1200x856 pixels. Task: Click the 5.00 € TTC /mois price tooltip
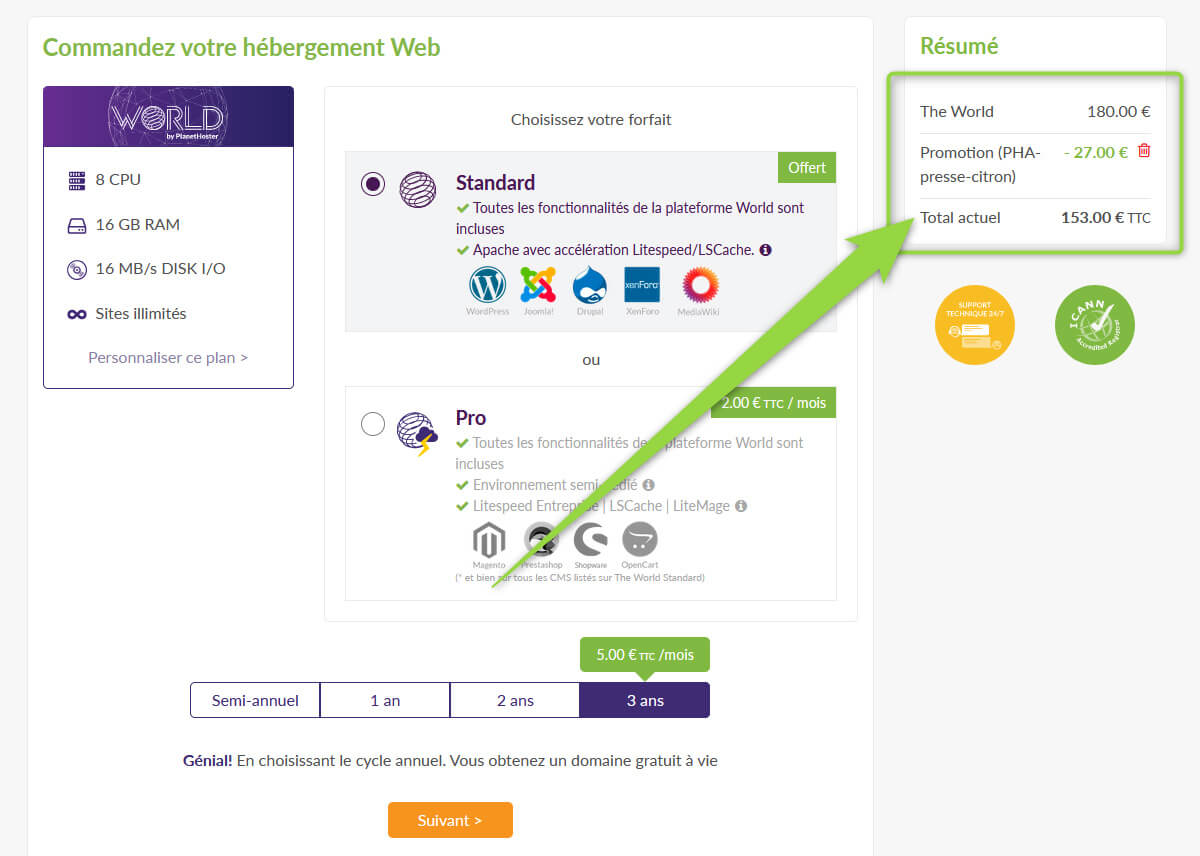tap(645, 655)
